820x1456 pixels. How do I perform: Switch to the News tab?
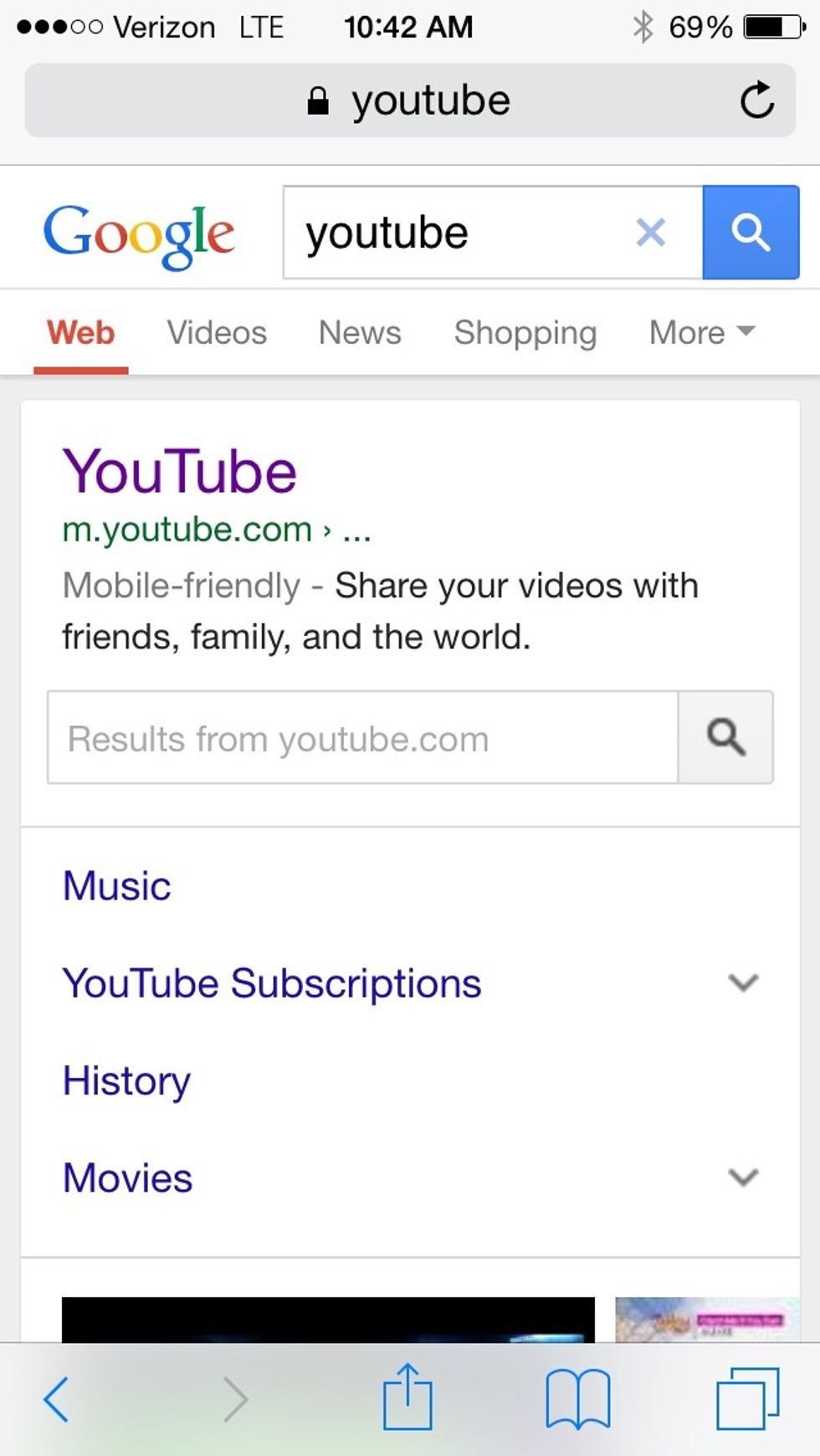[x=360, y=332]
